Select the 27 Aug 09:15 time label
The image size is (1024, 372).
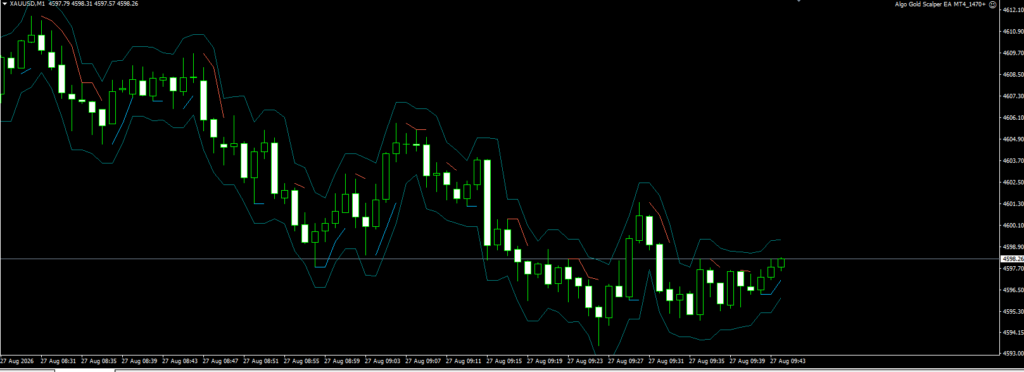pyautogui.click(x=505, y=360)
